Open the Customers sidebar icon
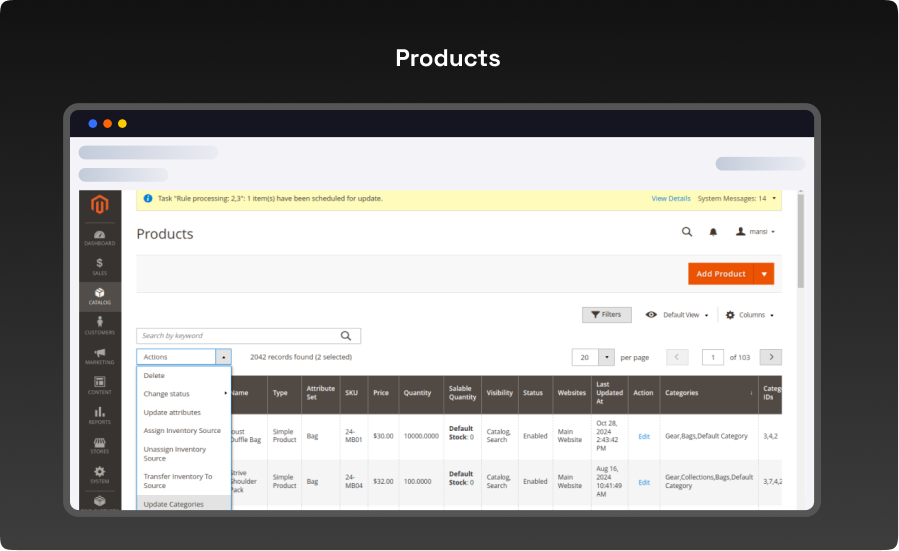The width and height of the screenshot is (899, 551). click(99, 325)
